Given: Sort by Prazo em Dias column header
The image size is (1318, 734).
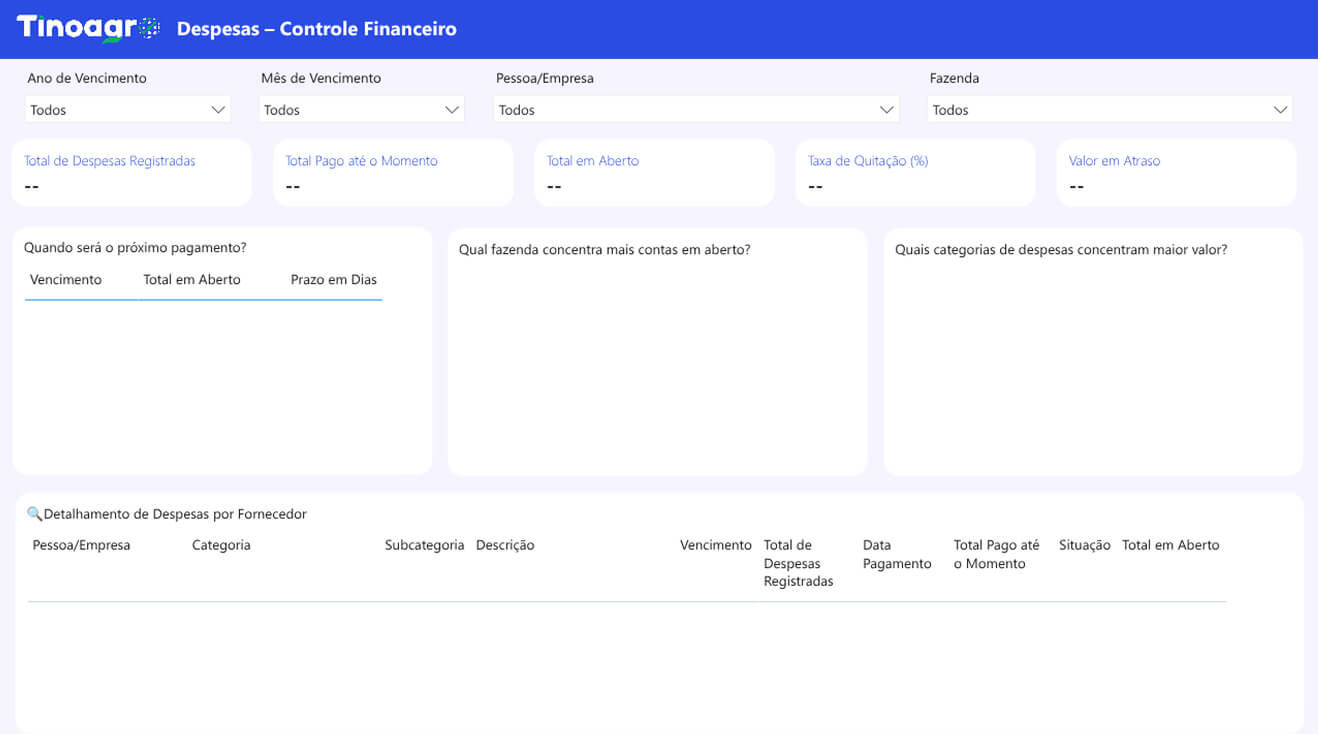Looking at the screenshot, I should click(333, 280).
